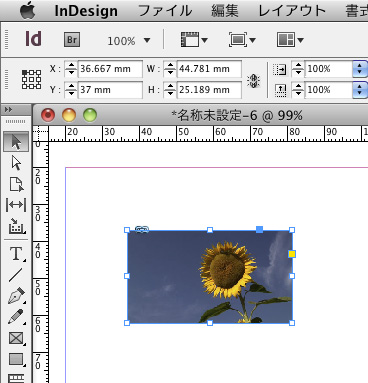368x383 pixels.
Task: Expand the tools panel double arrows
Action: [9, 110]
